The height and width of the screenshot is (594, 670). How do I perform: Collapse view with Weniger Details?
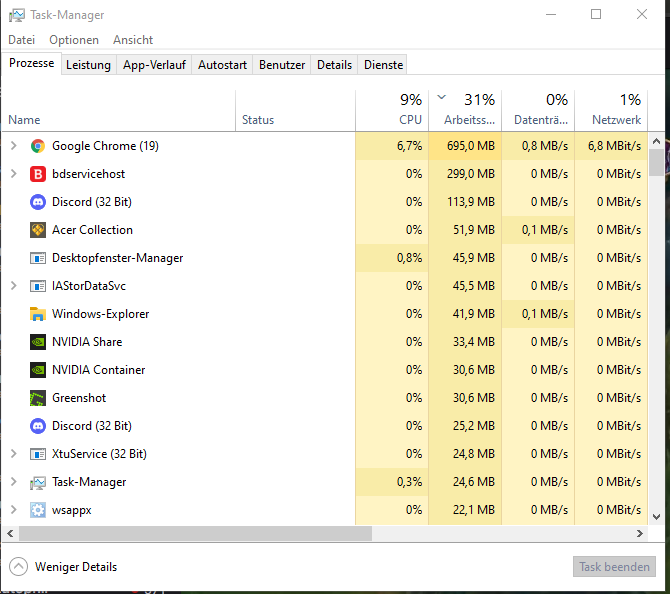coord(63,567)
